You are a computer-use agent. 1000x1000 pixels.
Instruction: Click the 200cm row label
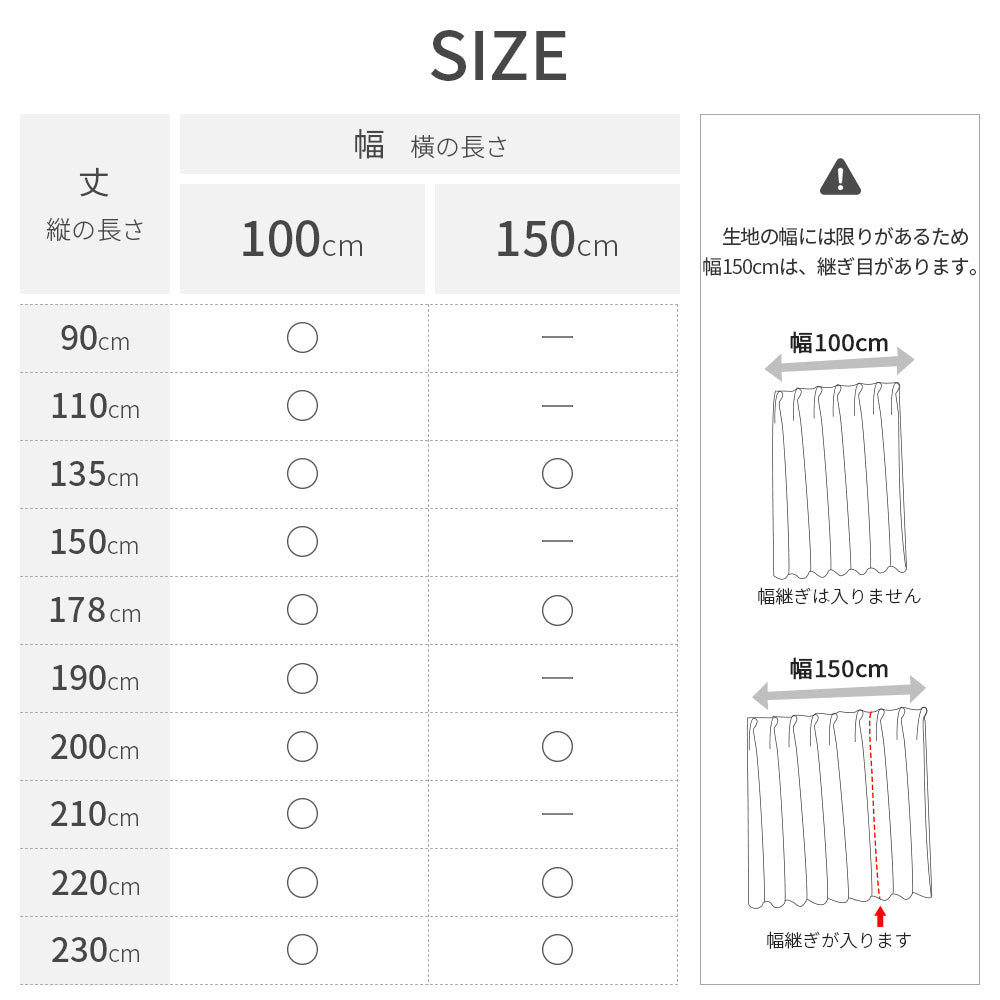pyautogui.click(x=95, y=747)
